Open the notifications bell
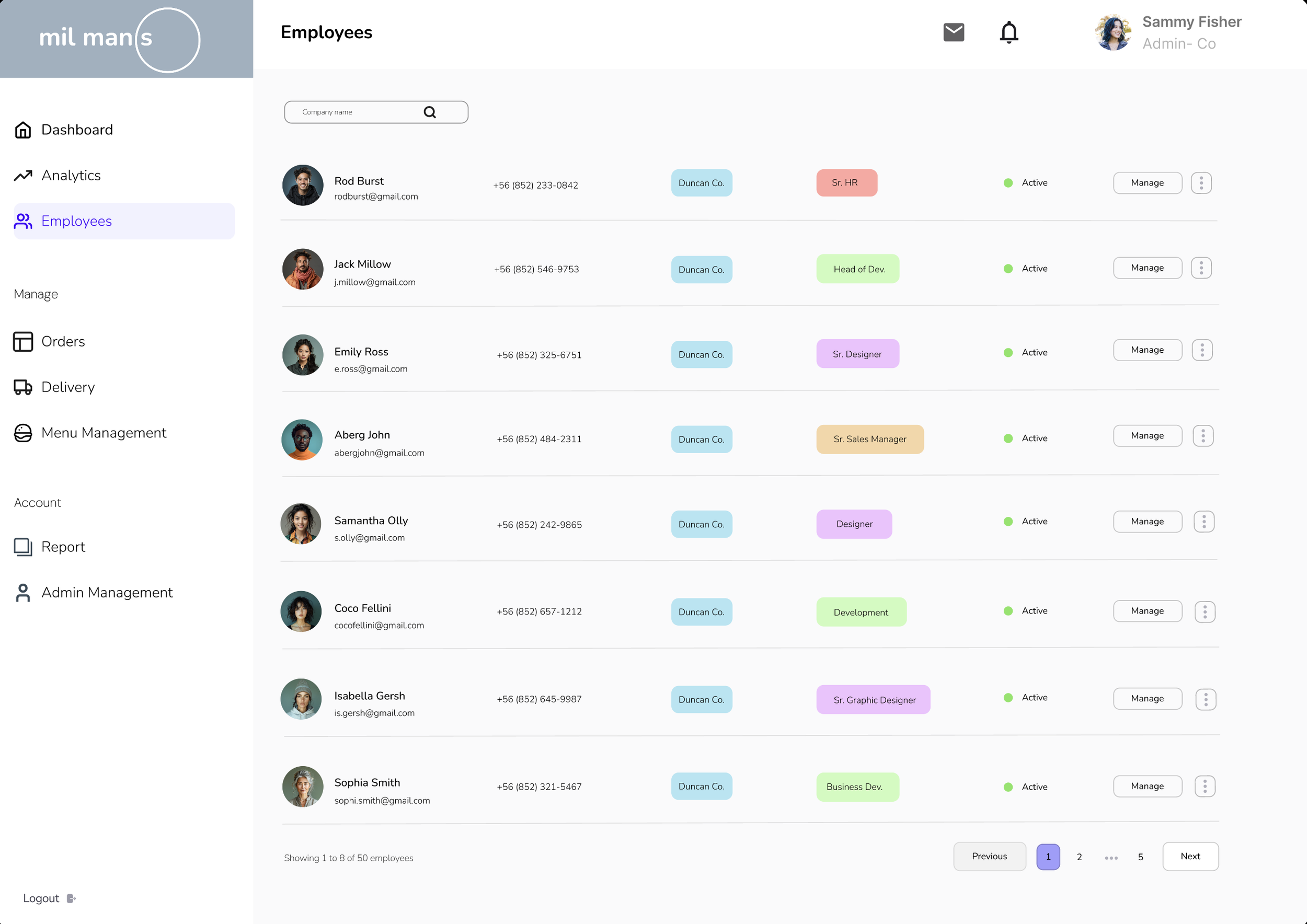This screenshot has width=1307, height=924. coord(1008,32)
